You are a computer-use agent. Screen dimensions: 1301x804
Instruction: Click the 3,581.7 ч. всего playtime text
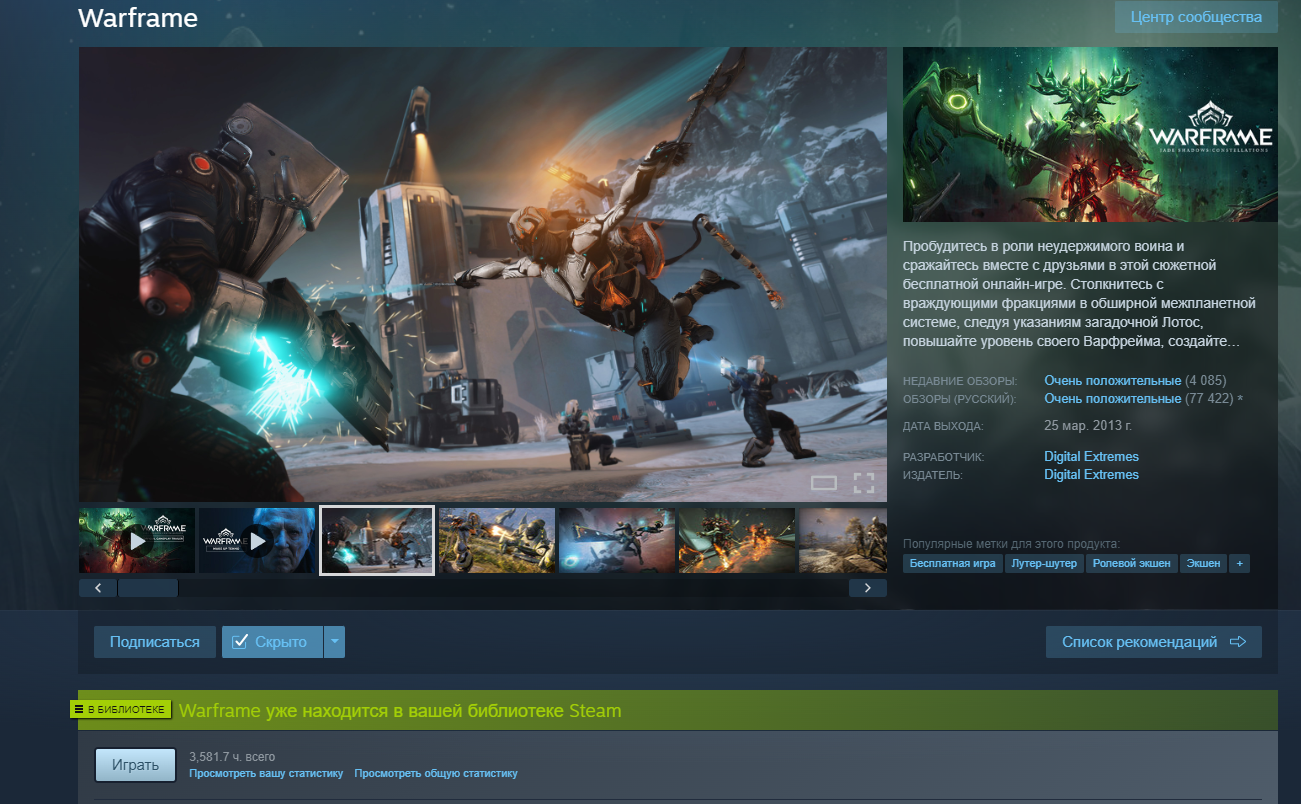(x=232, y=757)
